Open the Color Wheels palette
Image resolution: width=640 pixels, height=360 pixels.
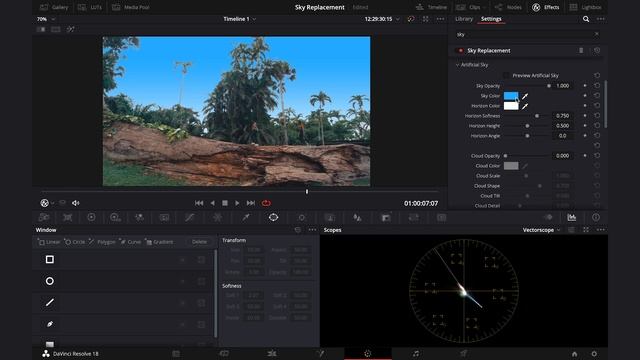coord(91,218)
